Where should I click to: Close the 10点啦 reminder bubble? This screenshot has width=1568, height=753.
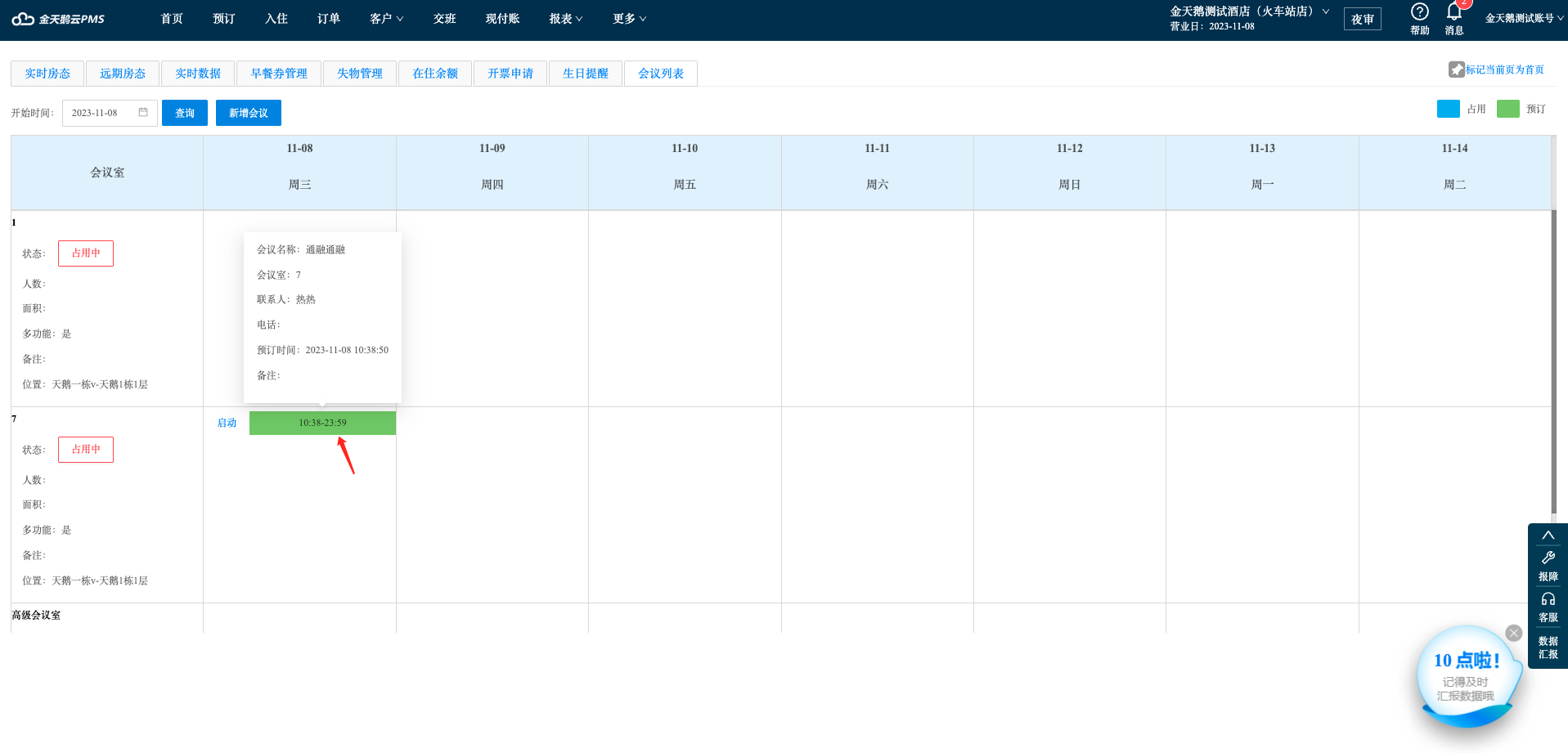point(1514,633)
